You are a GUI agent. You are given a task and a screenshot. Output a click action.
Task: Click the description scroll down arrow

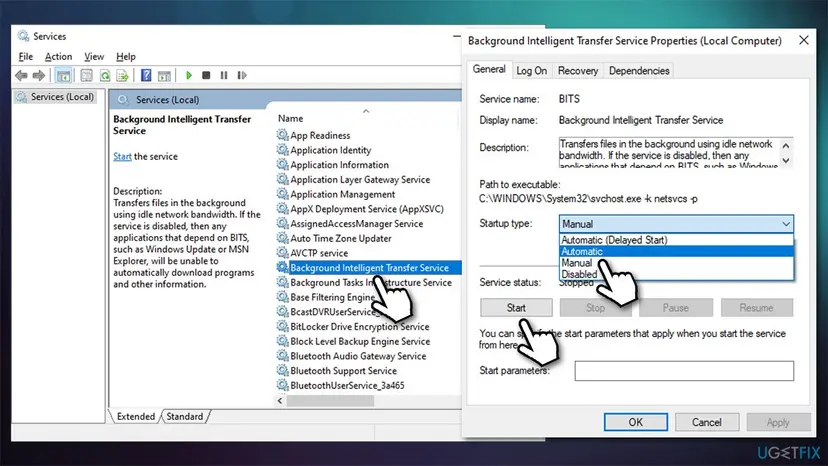tap(786, 161)
